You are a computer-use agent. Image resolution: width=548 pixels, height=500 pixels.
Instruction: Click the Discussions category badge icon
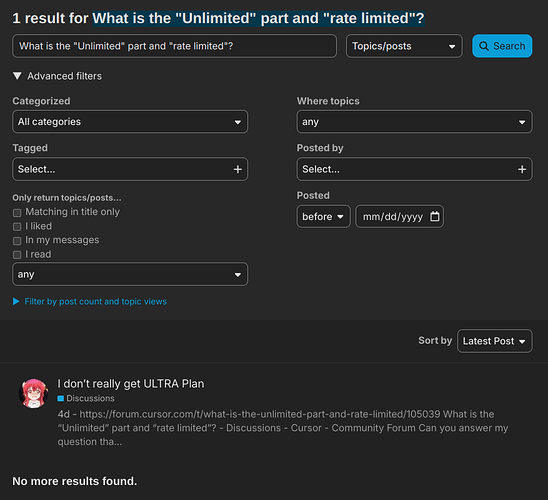point(61,398)
